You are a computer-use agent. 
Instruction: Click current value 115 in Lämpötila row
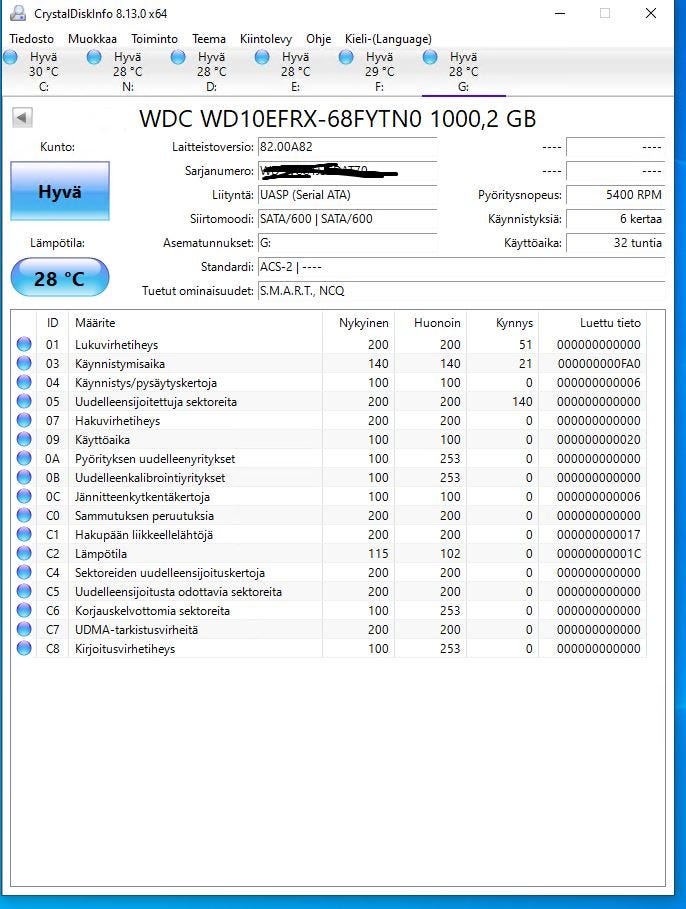tap(378, 554)
